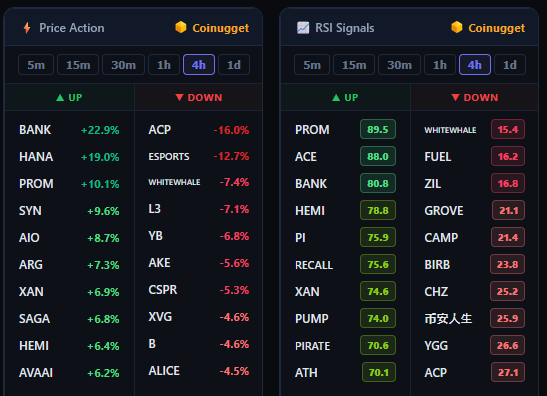The height and width of the screenshot is (396, 547).
Task: Click the Coinugget nugget icon in RSI Signals
Action: pyautogui.click(x=457, y=27)
